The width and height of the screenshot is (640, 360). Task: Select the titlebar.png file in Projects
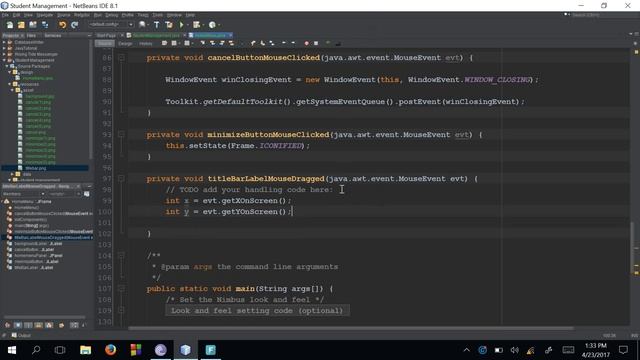[x=36, y=168]
